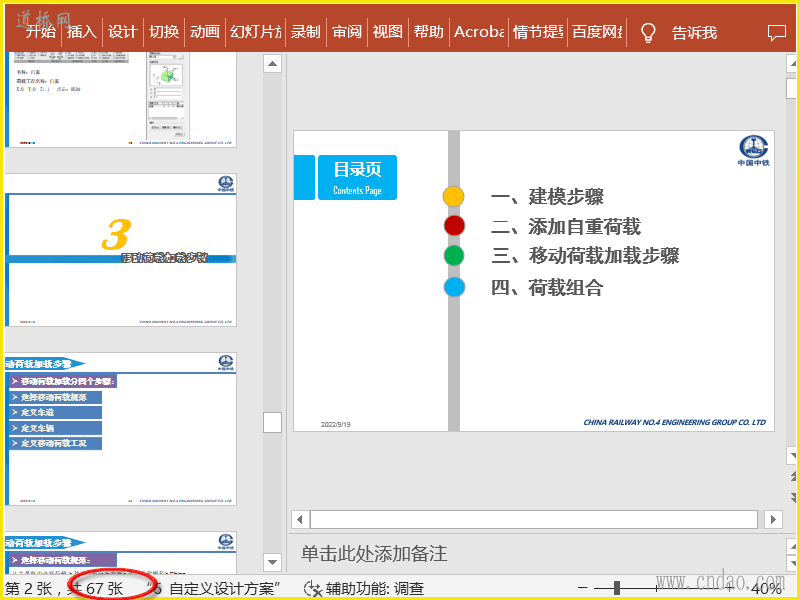Viewport: 800px width, 600px height.
Task: Open the 开始 ribbon tab
Action: pyautogui.click(x=41, y=32)
